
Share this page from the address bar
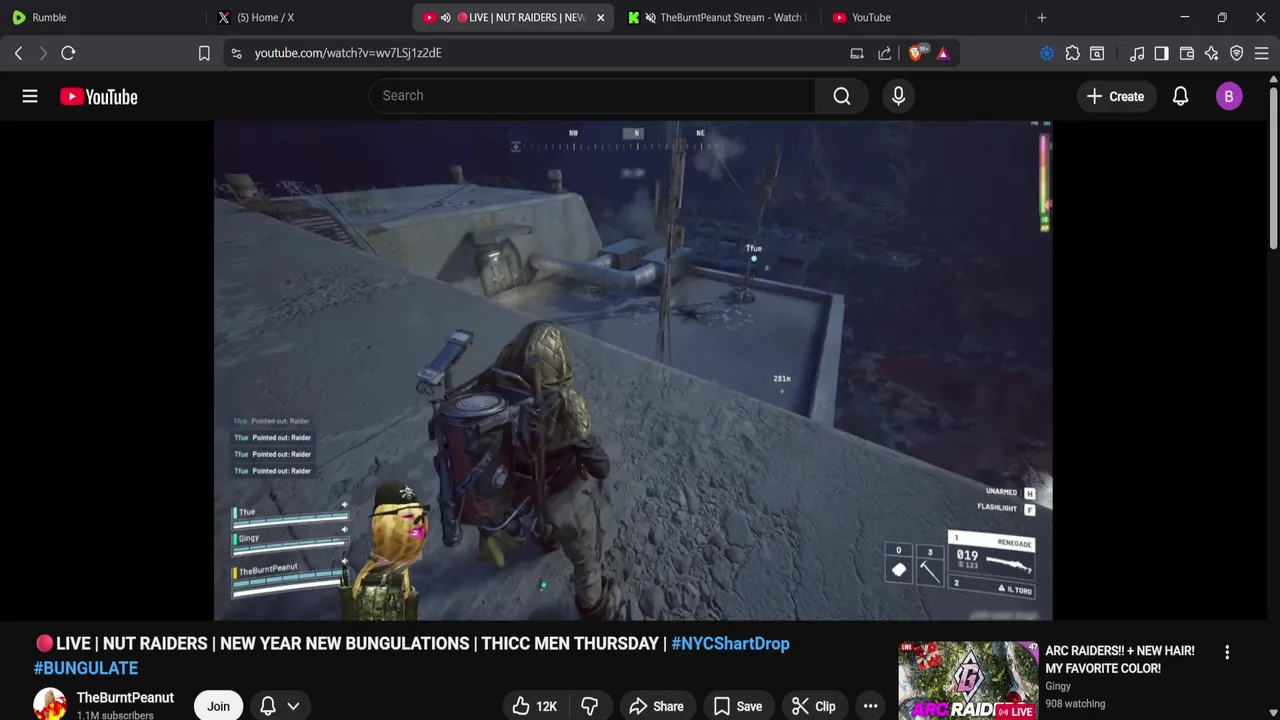coord(885,53)
